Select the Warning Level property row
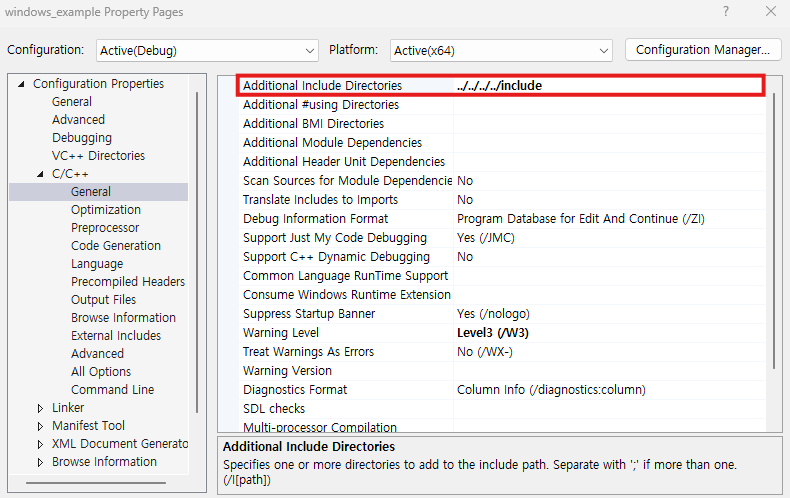The image size is (790, 498). [x=281, y=333]
